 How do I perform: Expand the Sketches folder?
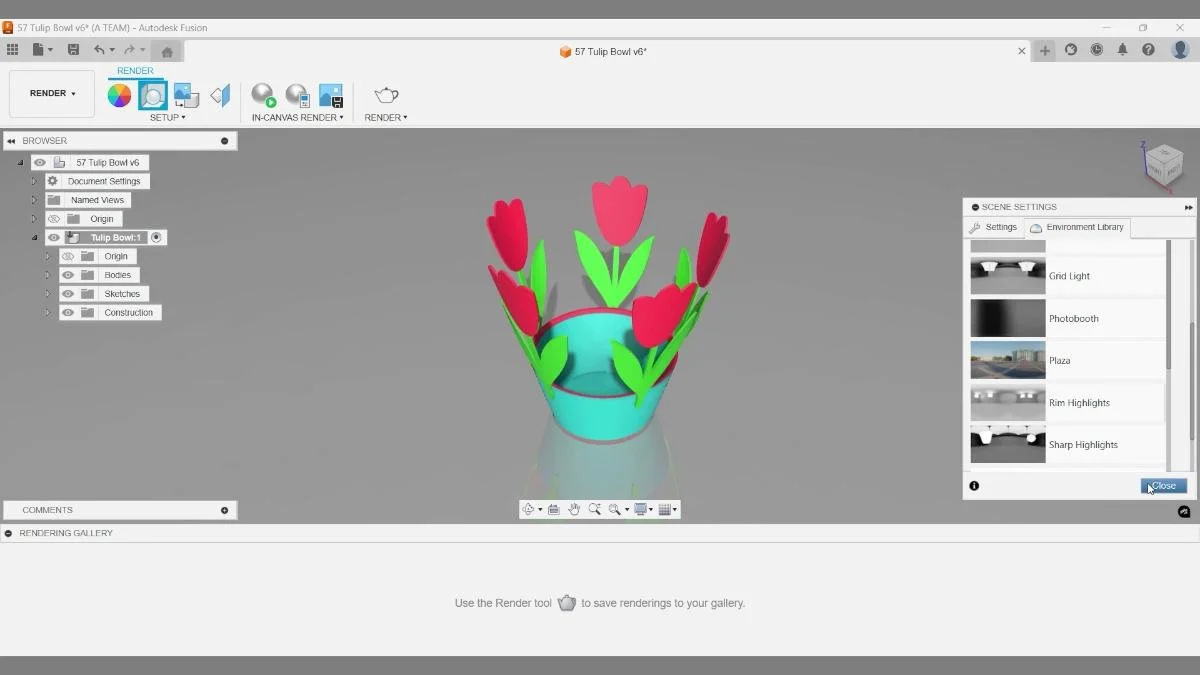click(47, 293)
